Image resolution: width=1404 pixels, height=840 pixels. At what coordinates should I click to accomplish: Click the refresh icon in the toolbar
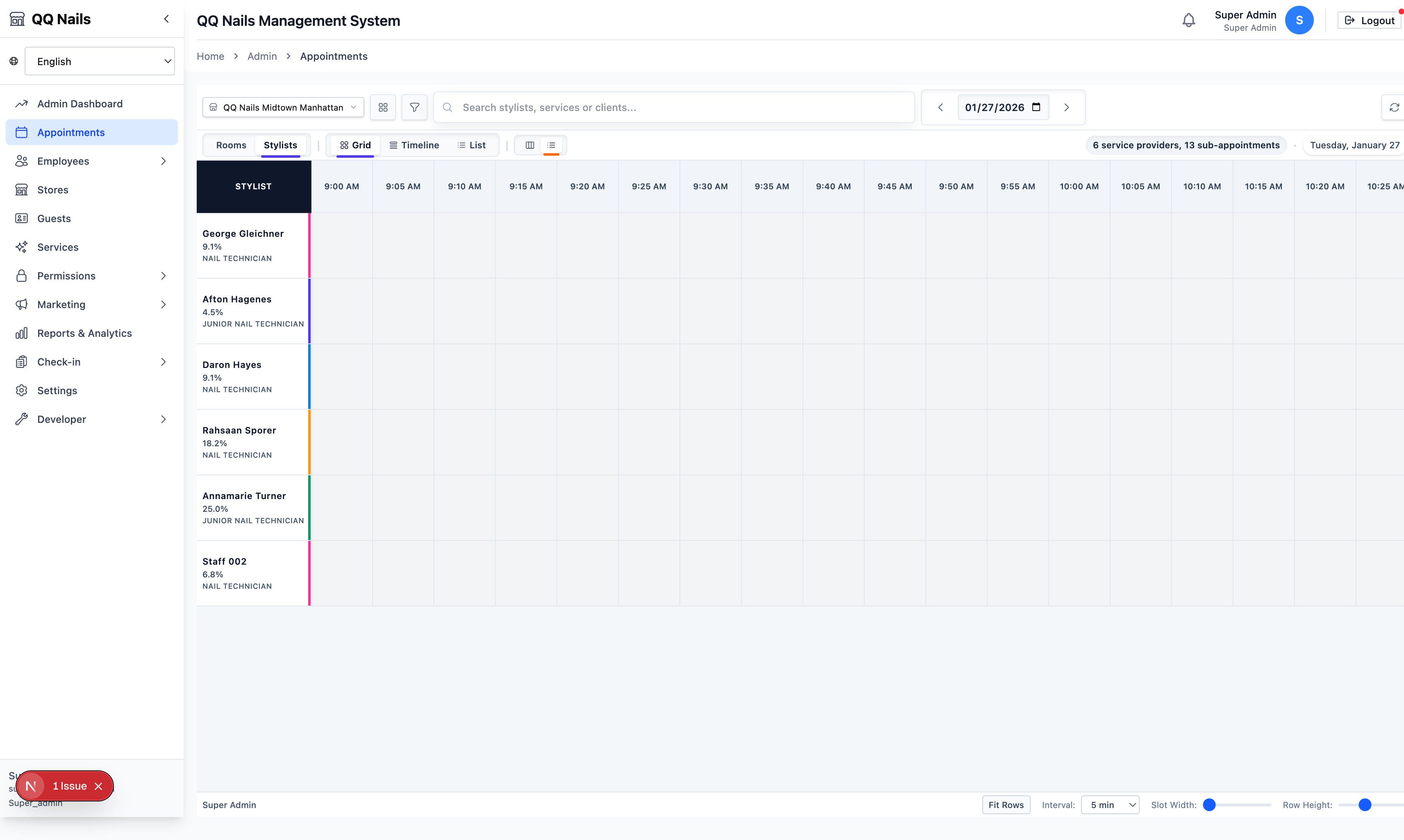pos(1394,107)
